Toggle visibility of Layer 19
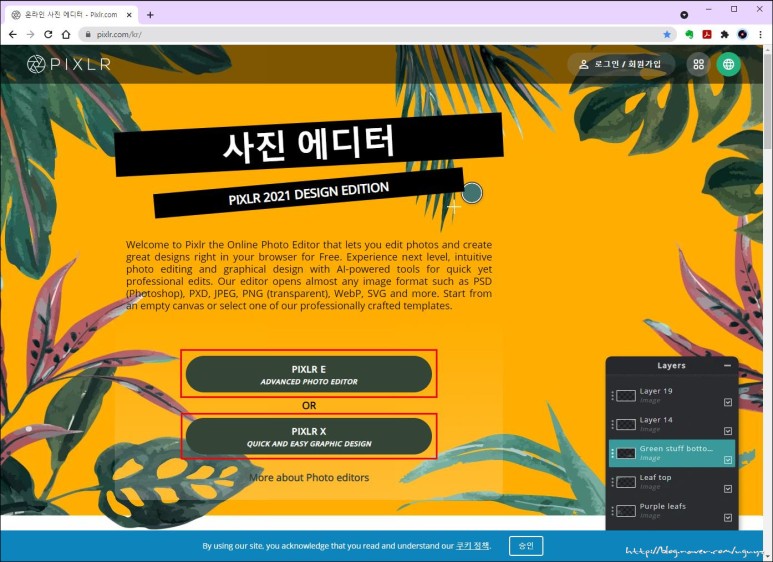Screen dimensions: 773x562 click(x=728, y=402)
